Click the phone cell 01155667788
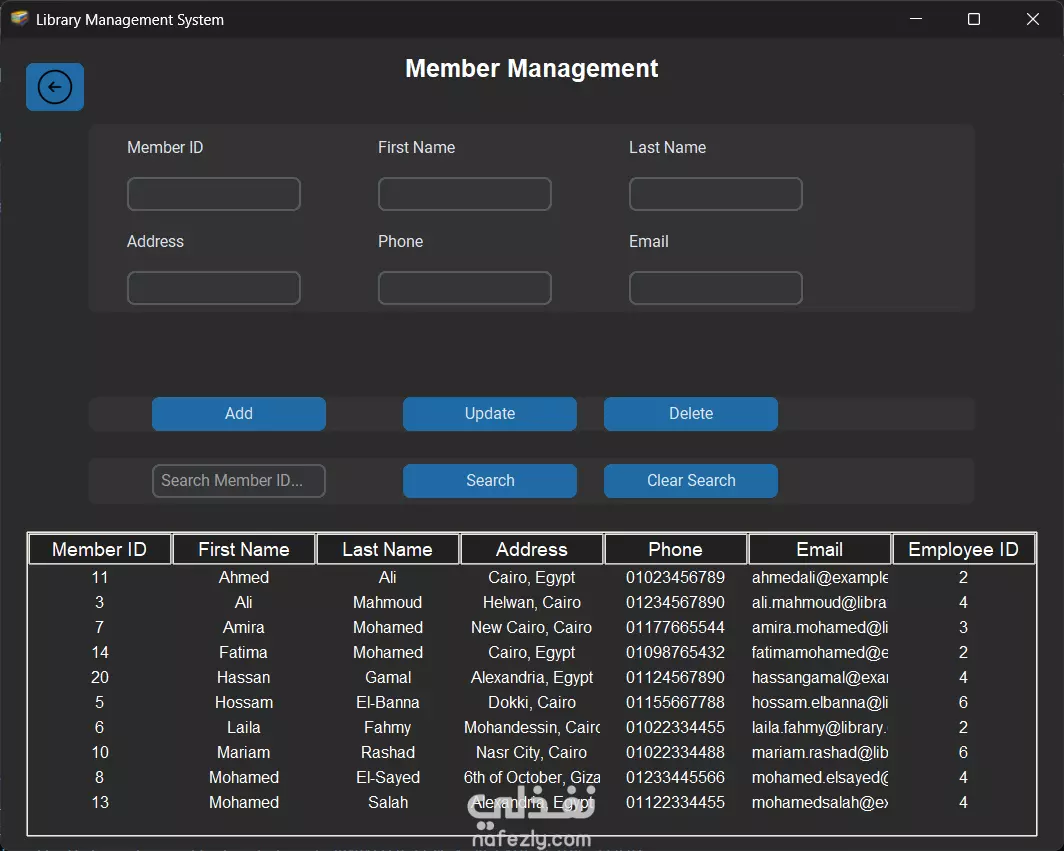Screen dimensions: 1064x851 675,702
